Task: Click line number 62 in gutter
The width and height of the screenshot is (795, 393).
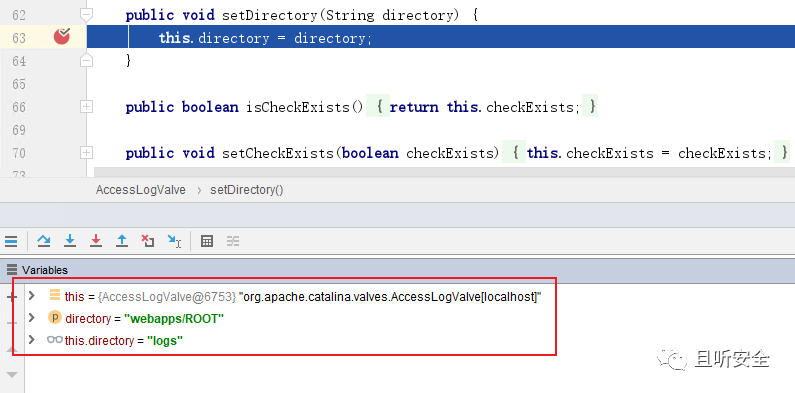Action: pyautogui.click(x=19, y=15)
